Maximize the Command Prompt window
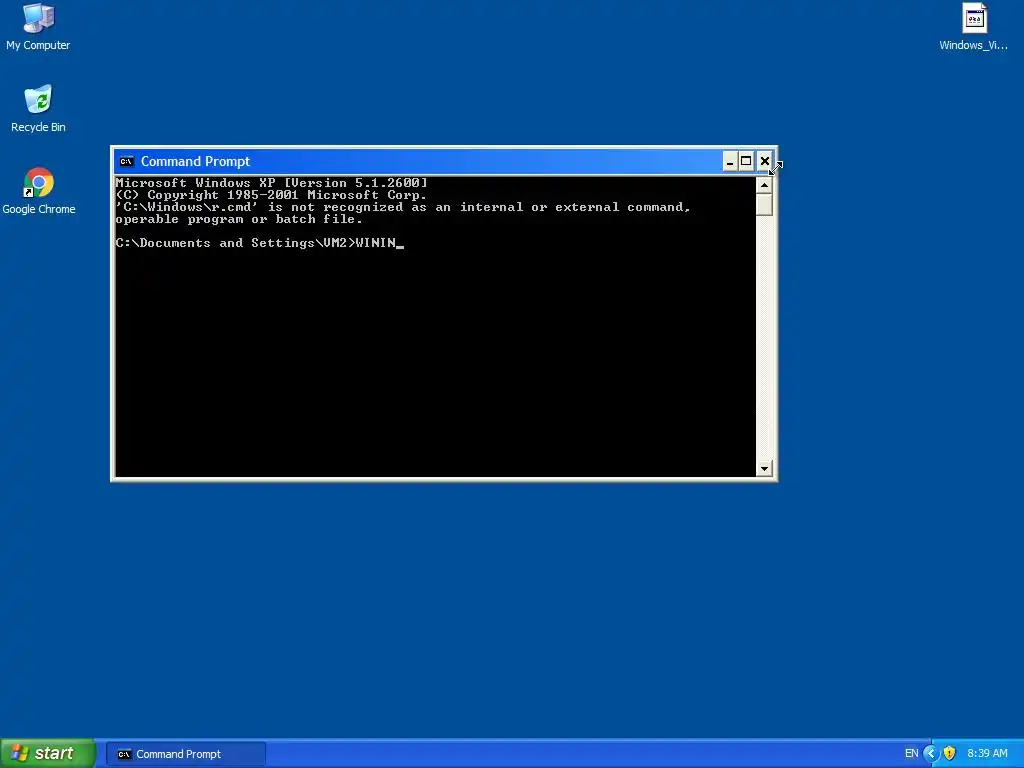 pos(746,161)
